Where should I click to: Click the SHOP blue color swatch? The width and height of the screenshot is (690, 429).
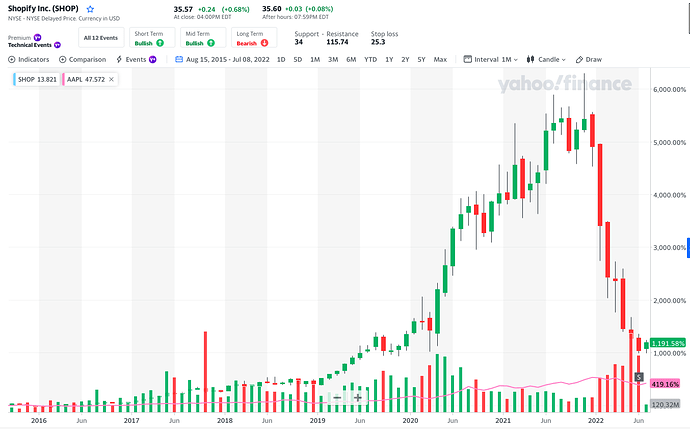(14, 79)
